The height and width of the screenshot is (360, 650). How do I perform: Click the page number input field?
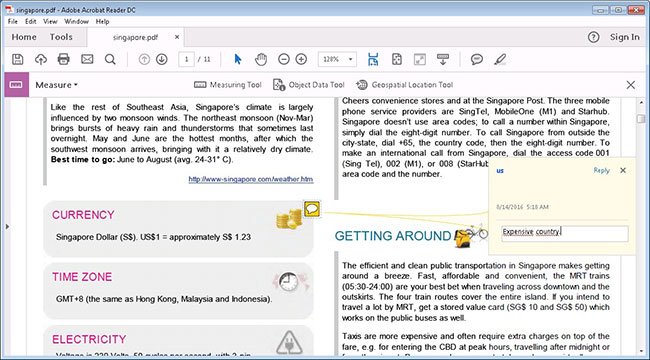click(187, 59)
